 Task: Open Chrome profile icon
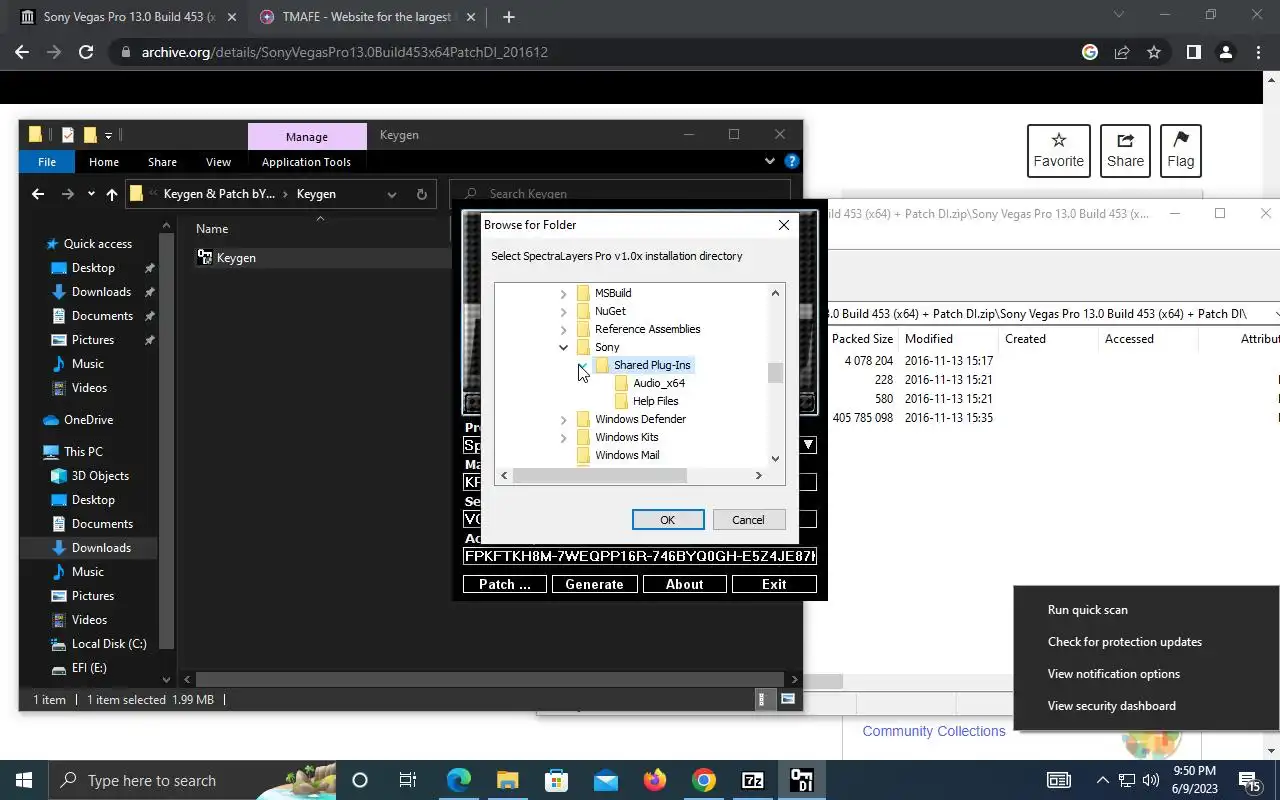click(1226, 52)
